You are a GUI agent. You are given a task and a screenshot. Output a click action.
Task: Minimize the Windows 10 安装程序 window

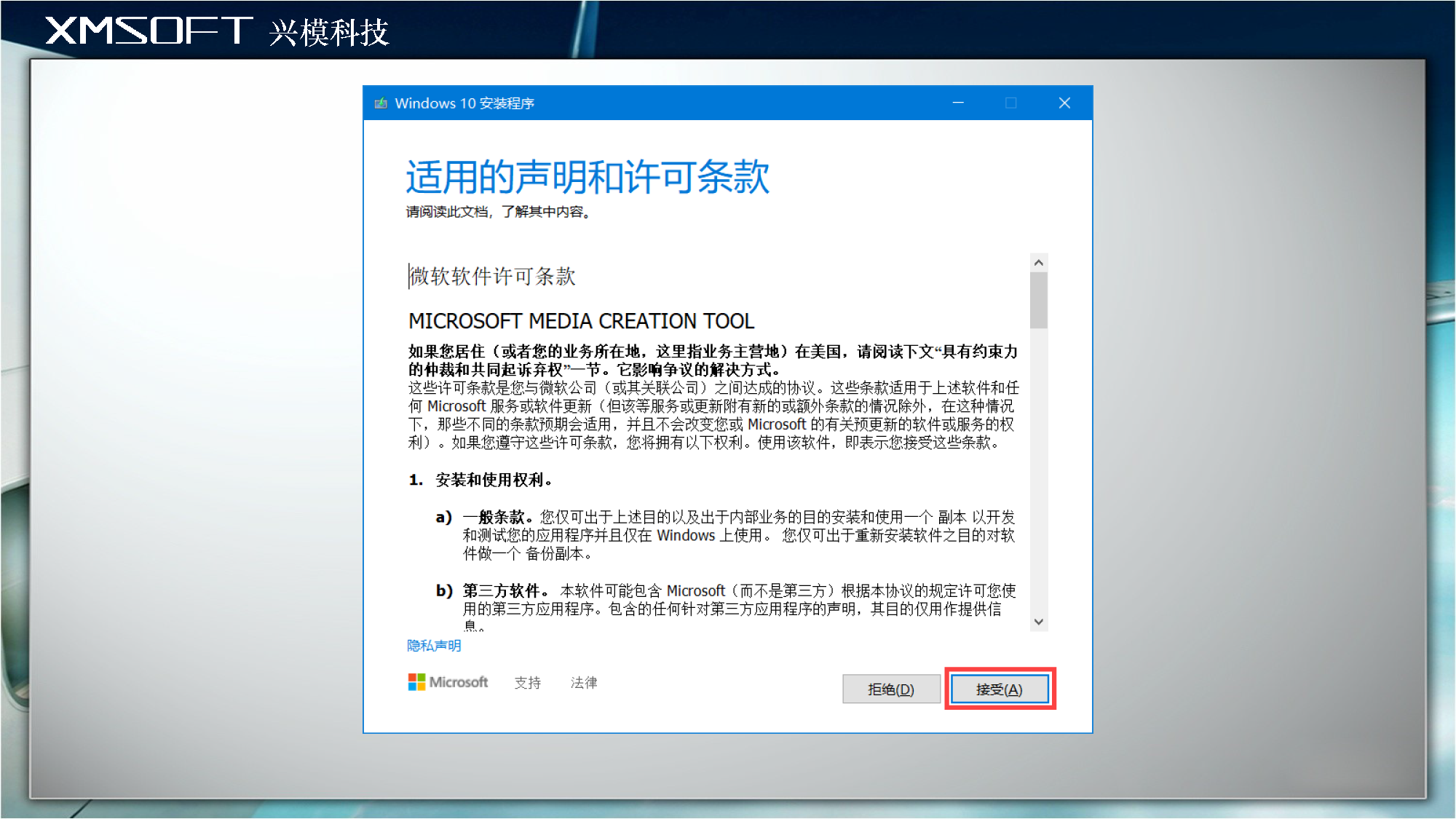click(x=958, y=103)
